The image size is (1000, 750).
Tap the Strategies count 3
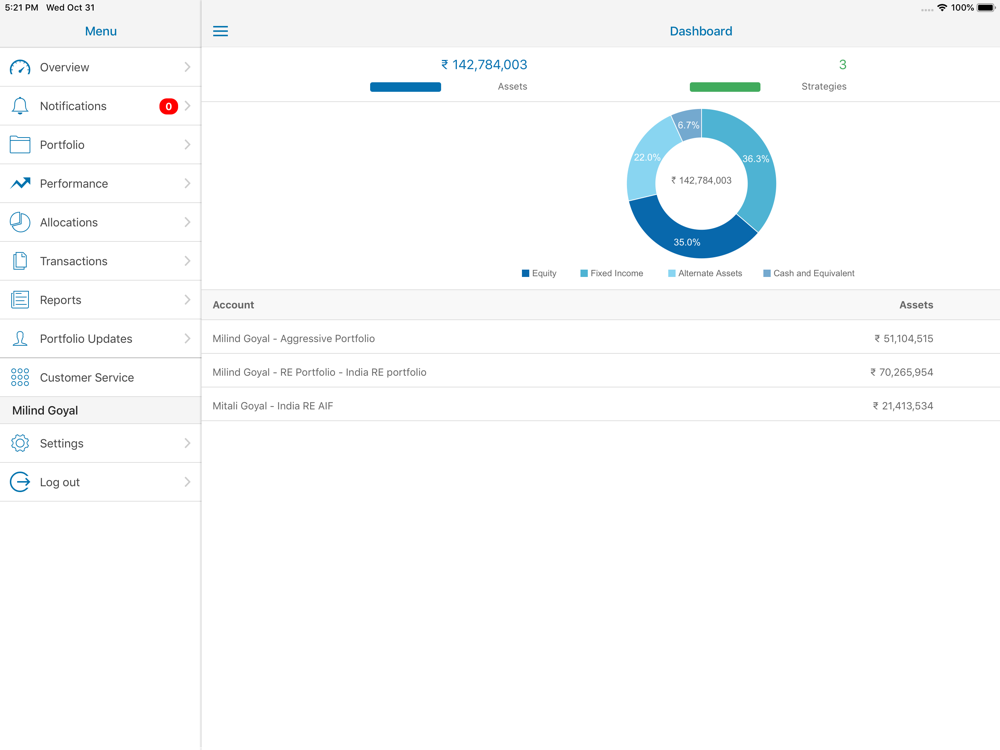[842, 64]
